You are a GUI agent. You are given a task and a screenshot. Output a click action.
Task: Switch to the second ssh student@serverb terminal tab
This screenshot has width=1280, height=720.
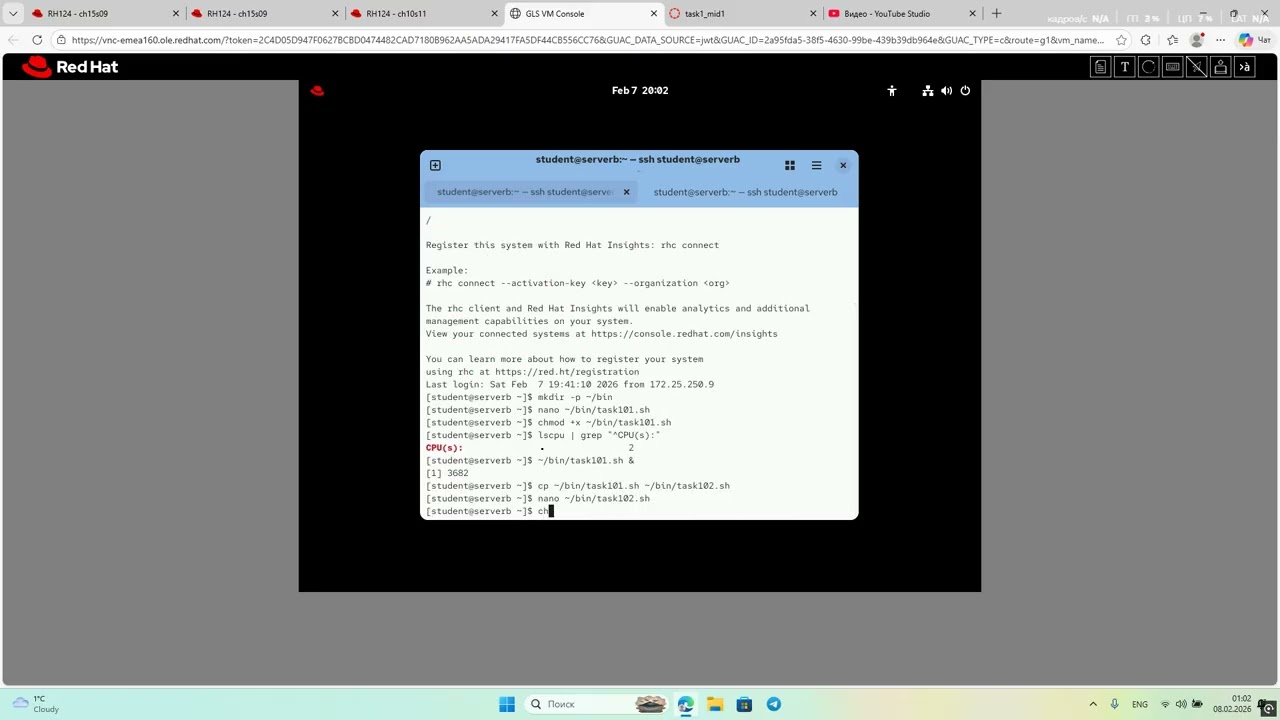(x=745, y=192)
